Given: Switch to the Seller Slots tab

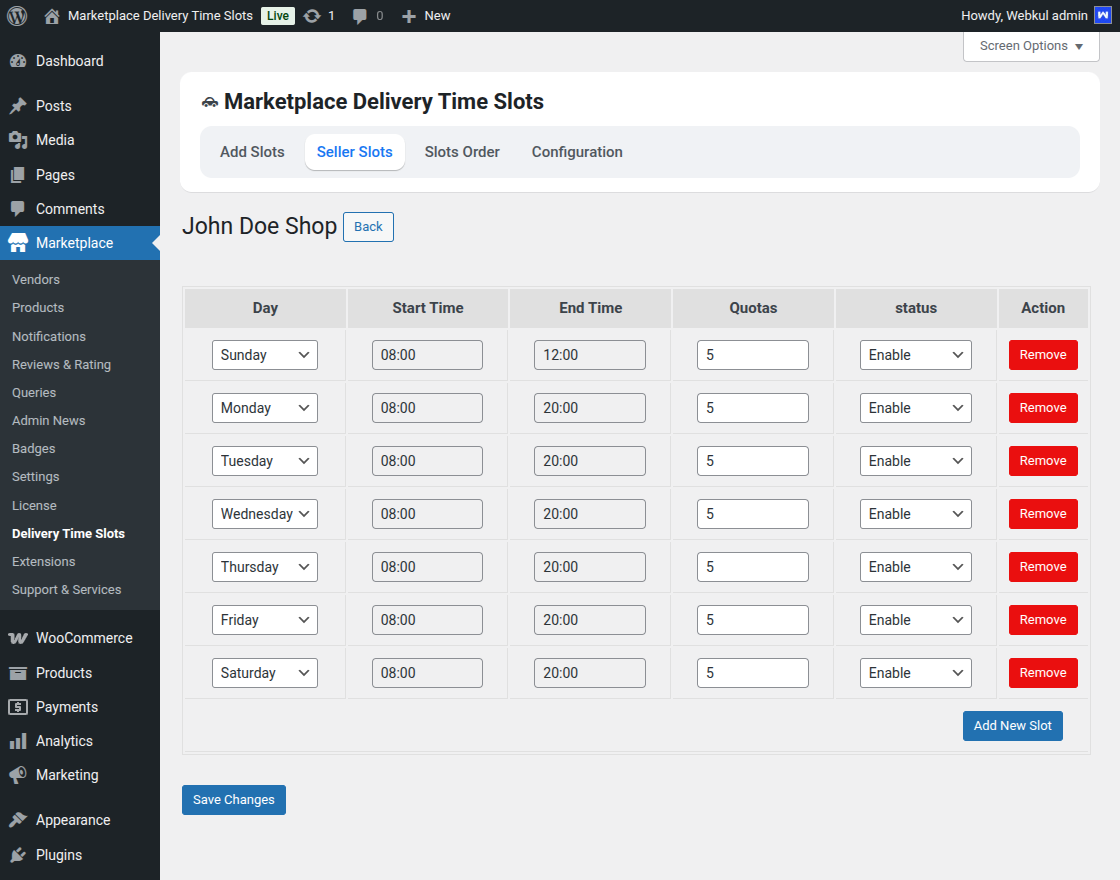Looking at the screenshot, I should (354, 152).
